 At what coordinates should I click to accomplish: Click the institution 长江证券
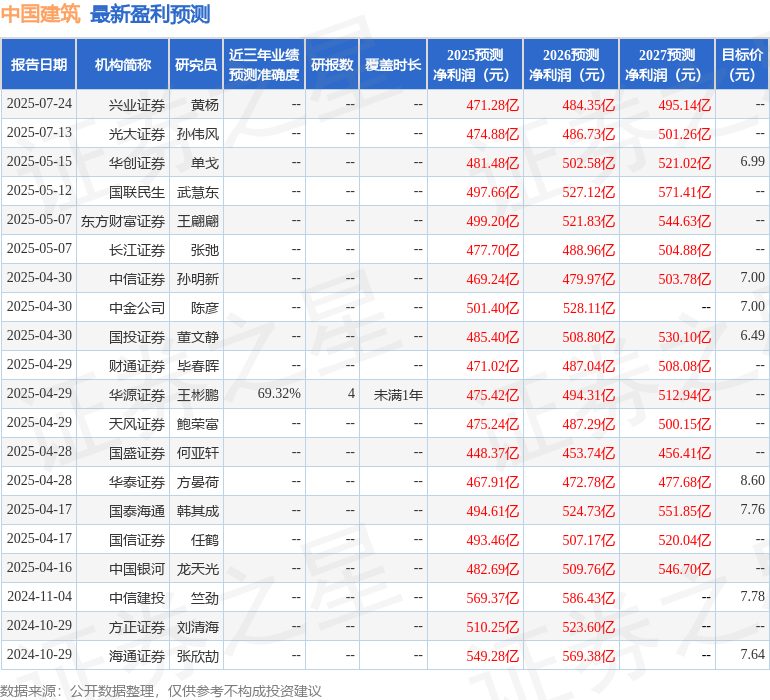(x=137, y=250)
